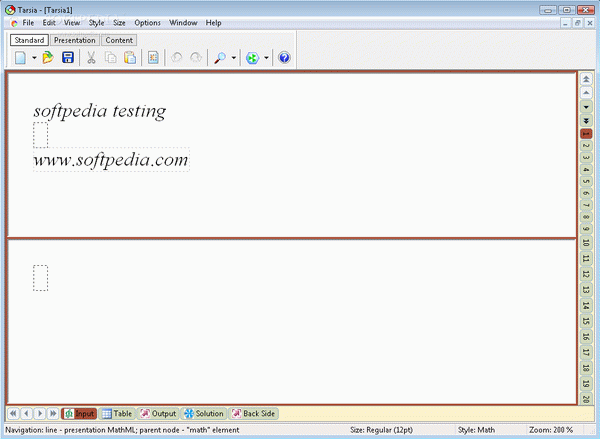Select card number 1 in the side strip
The width and height of the screenshot is (600, 439).
coord(586,134)
